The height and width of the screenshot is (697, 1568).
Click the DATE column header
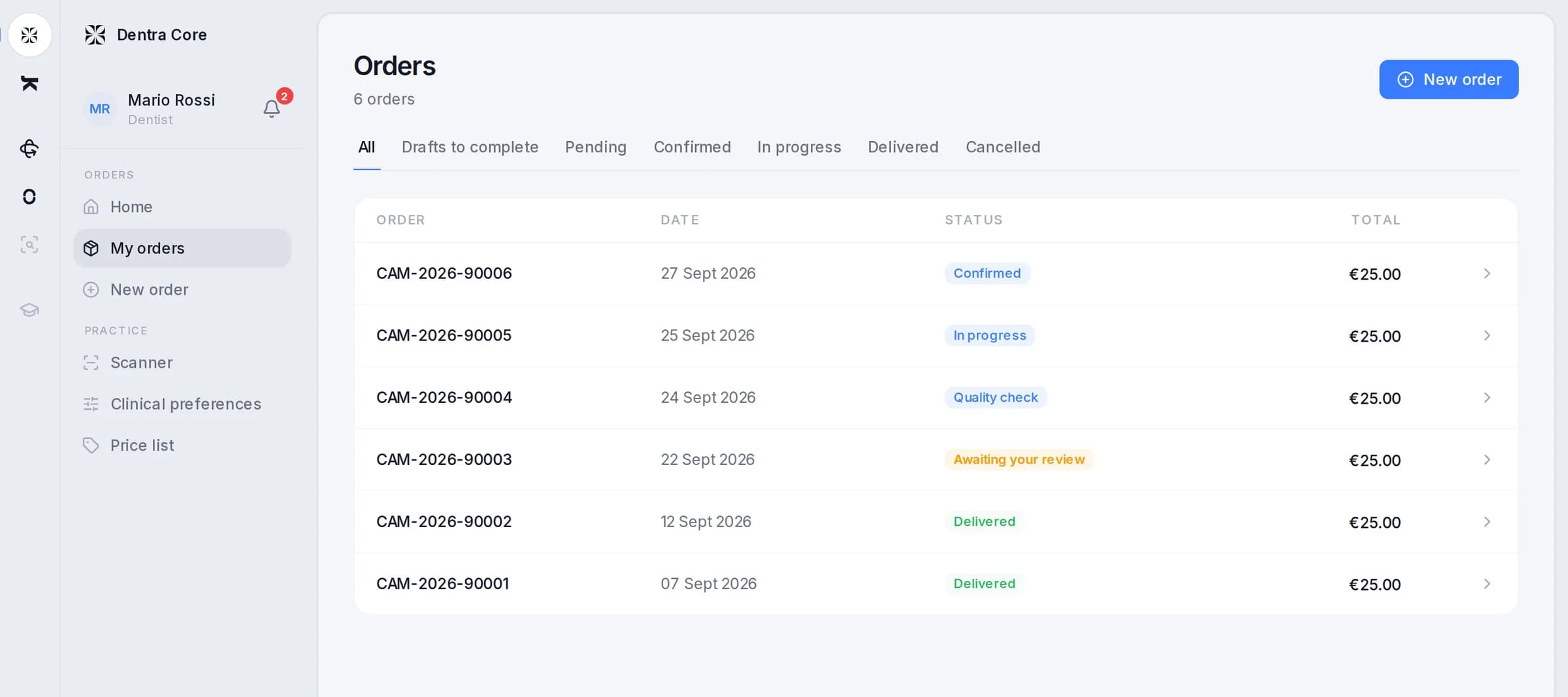coord(680,220)
